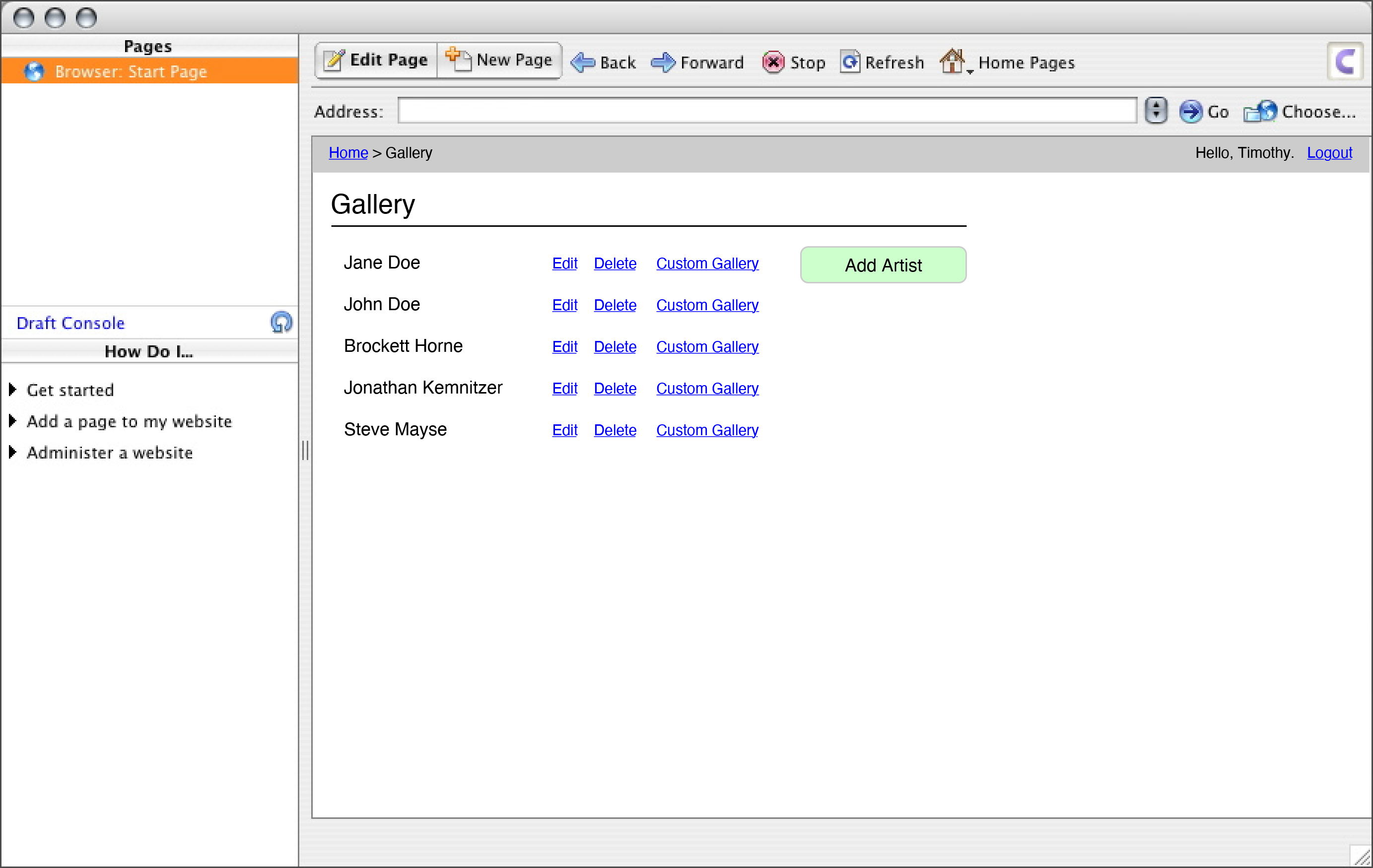Click the Home Pages house icon
This screenshot has width=1373, height=868.
[x=952, y=61]
